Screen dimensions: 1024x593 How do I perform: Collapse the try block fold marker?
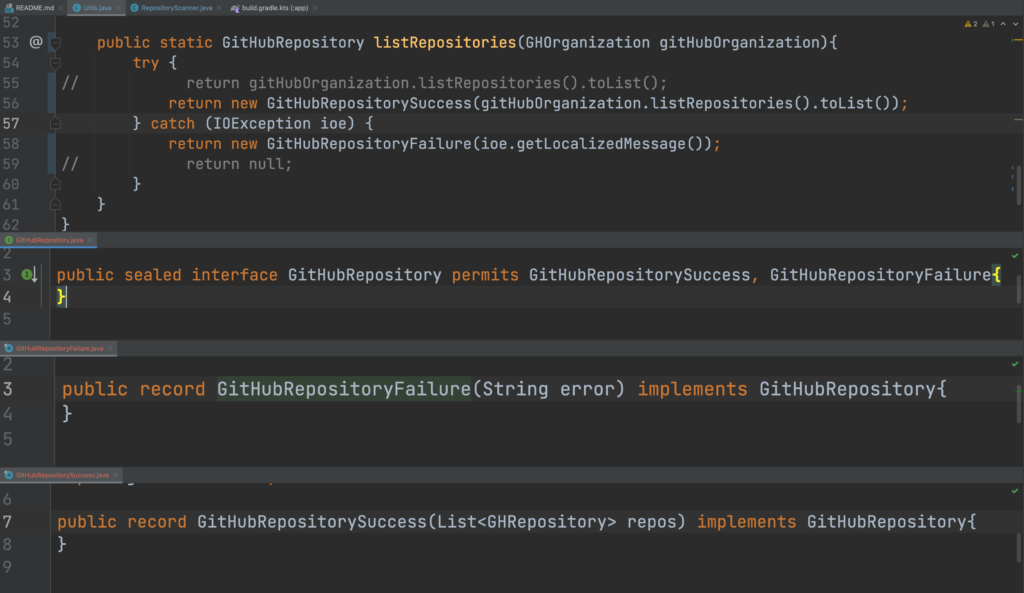(56, 64)
